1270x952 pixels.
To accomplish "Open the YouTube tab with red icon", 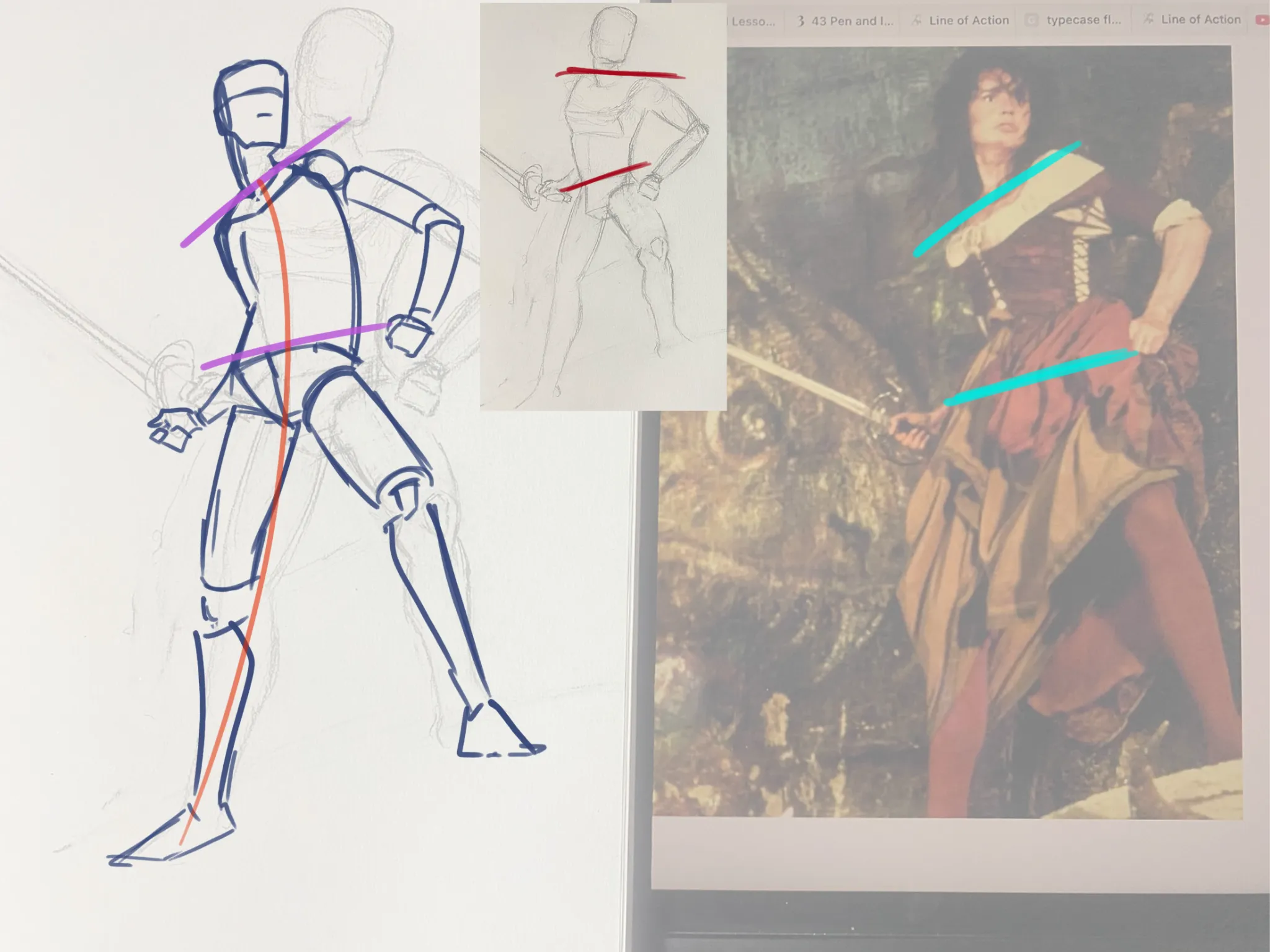I will [1262, 20].
